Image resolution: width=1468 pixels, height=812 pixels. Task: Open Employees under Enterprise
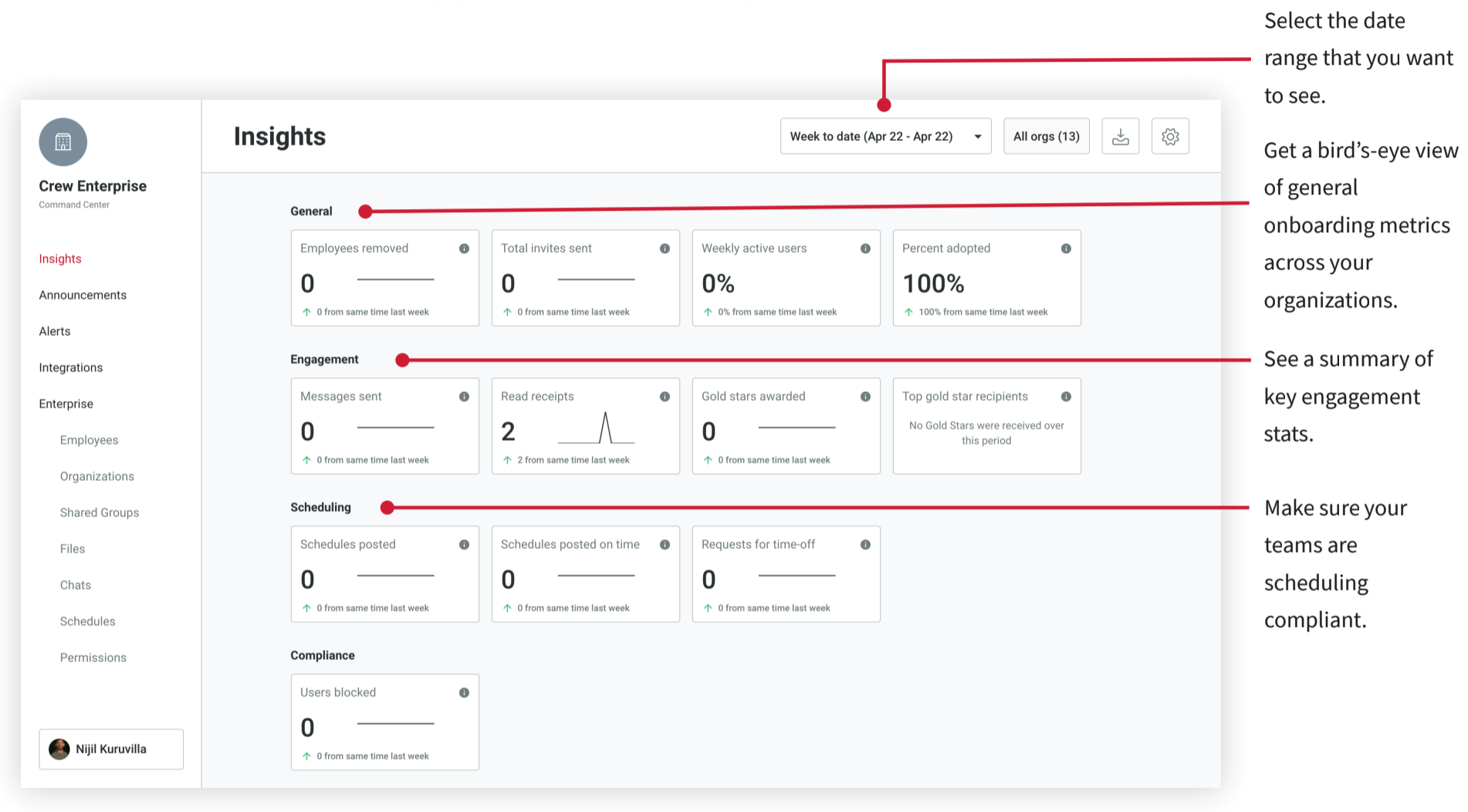[90, 440]
